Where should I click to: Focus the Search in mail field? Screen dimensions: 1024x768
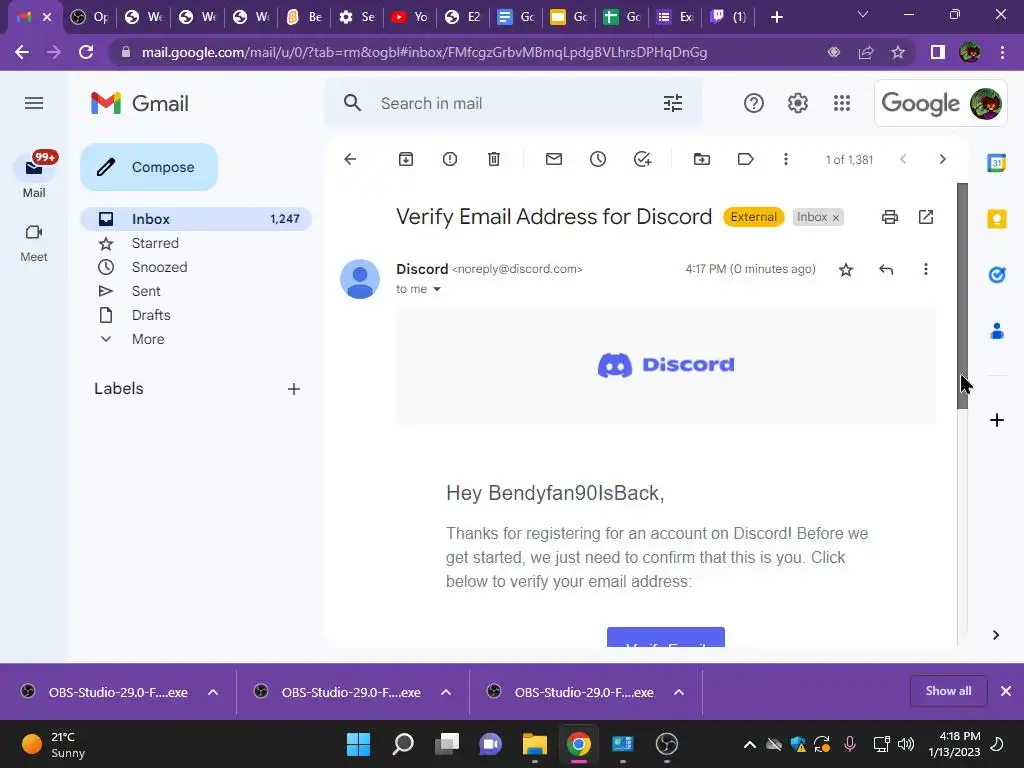point(513,103)
